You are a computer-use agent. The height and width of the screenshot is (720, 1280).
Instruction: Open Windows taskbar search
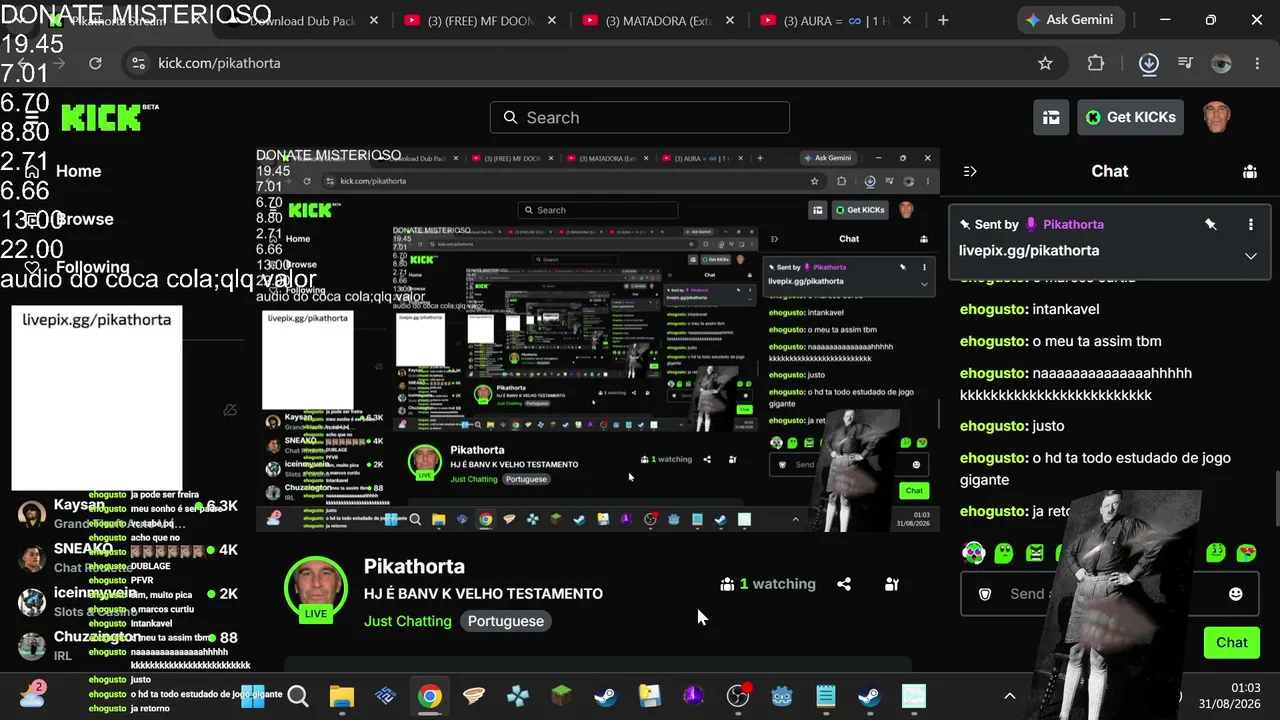pyautogui.click(x=298, y=696)
